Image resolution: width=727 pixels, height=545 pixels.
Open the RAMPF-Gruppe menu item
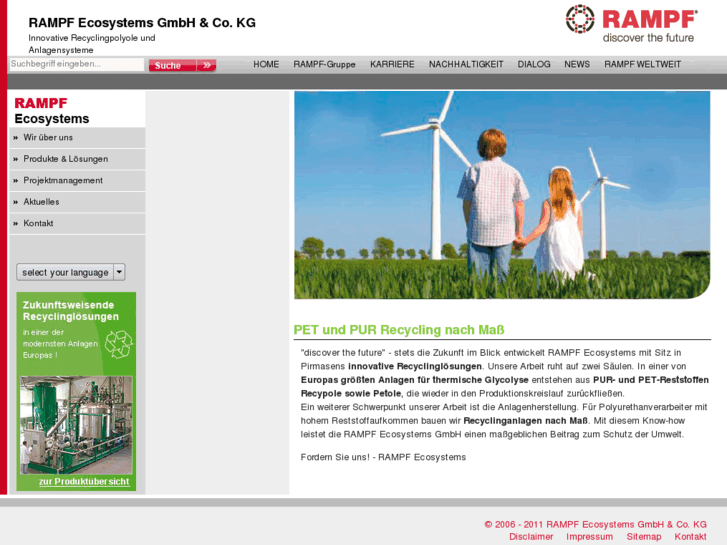(x=324, y=64)
